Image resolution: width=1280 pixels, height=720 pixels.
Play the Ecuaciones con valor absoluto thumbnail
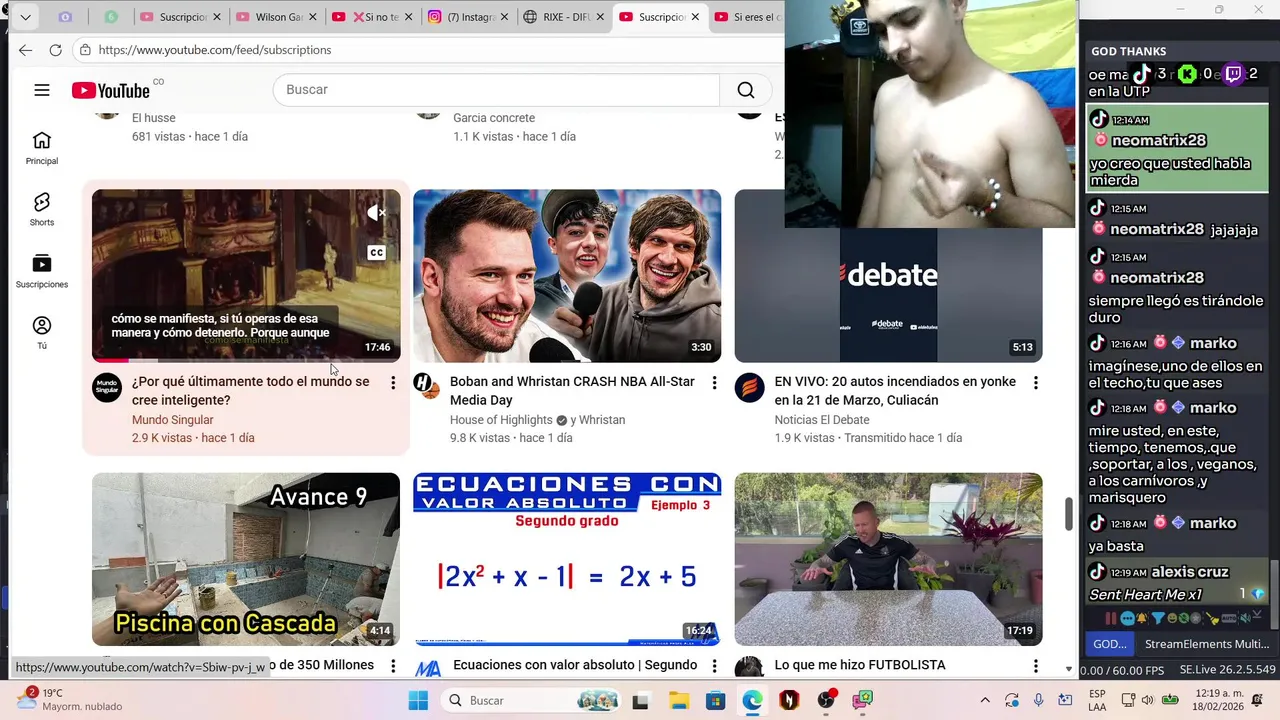click(x=567, y=559)
